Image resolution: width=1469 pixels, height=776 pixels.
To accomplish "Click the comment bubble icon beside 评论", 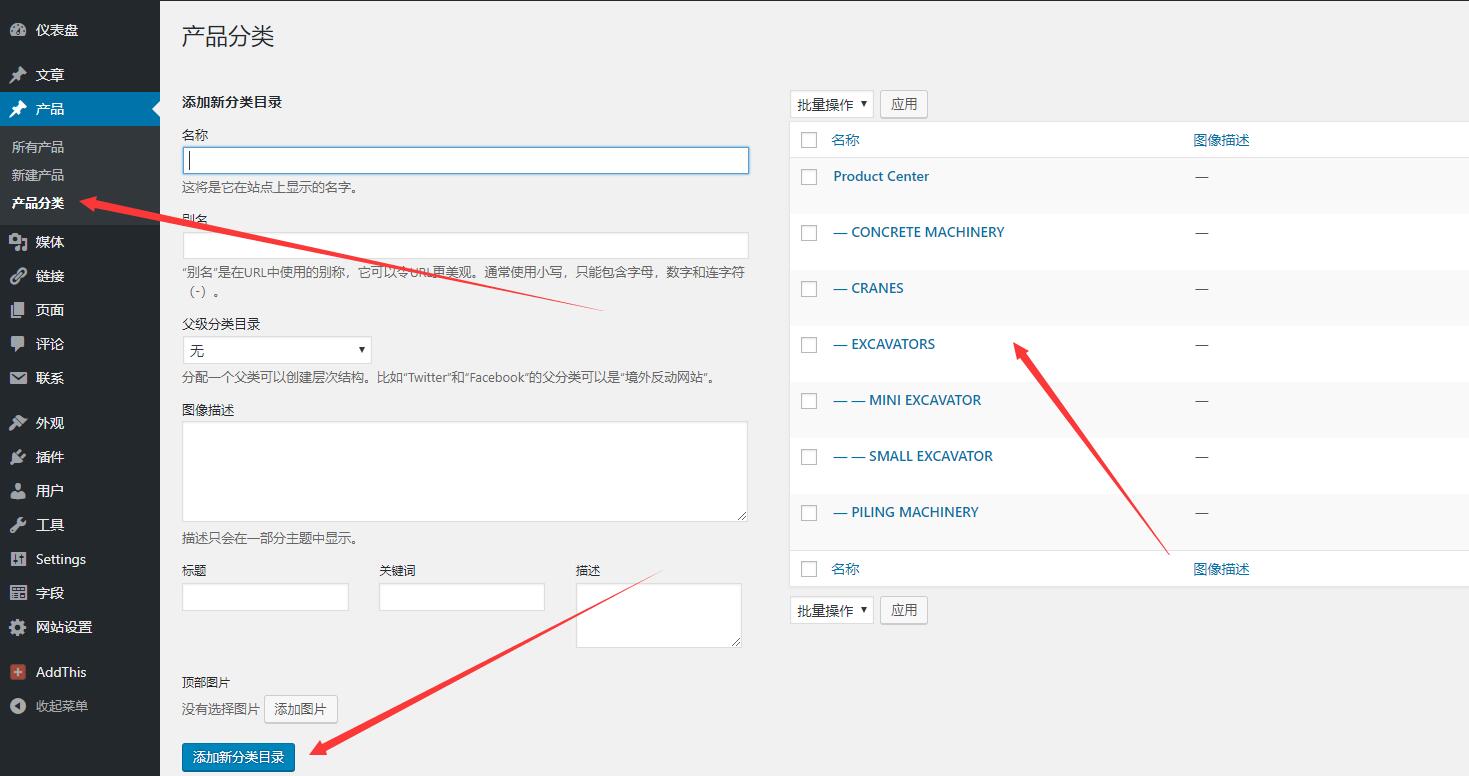I will click(x=18, y=344).
